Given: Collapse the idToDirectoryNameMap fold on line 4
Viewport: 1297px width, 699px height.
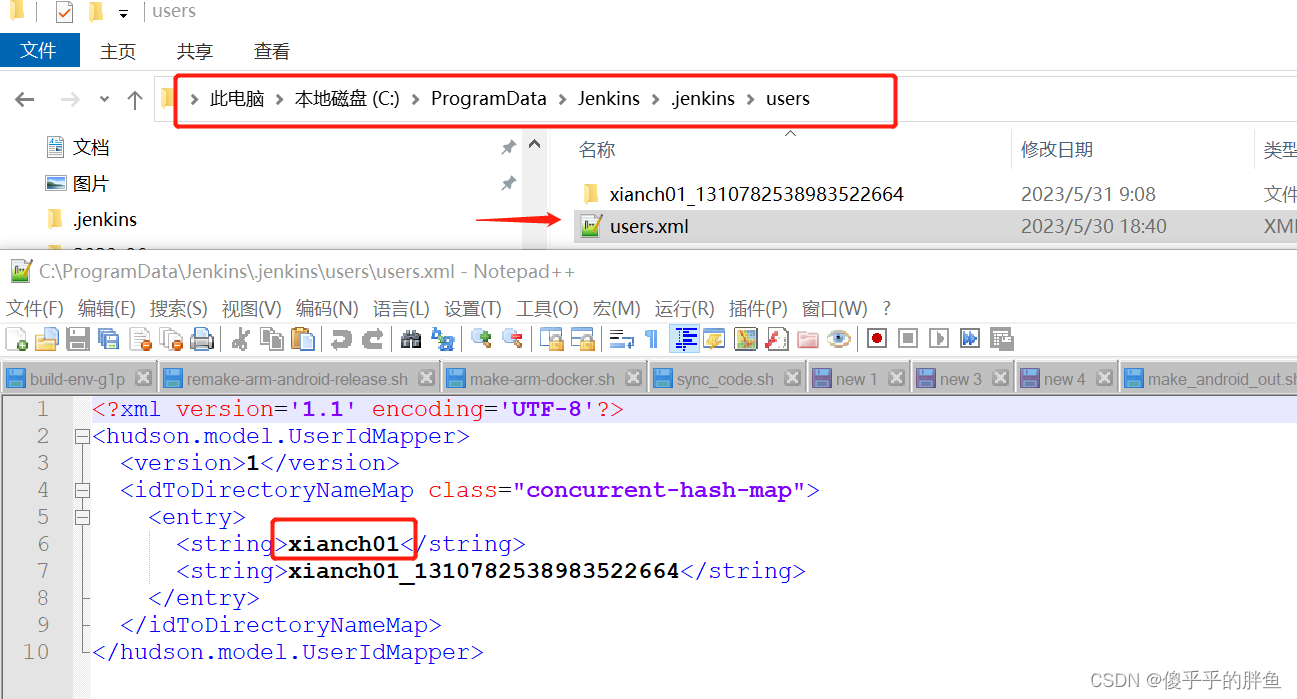Looking at the screenshot, I should click(x=81, y=490).
